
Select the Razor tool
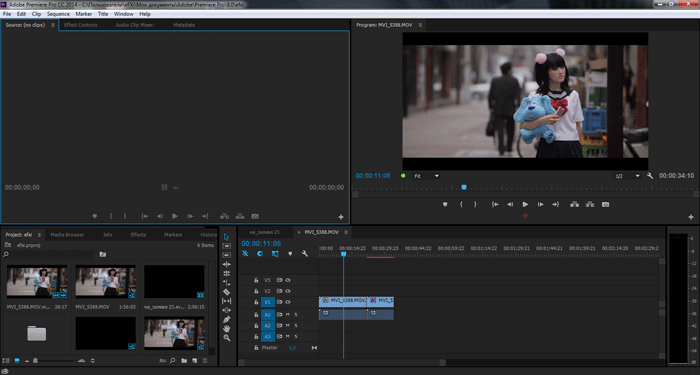tap(226, 292)
